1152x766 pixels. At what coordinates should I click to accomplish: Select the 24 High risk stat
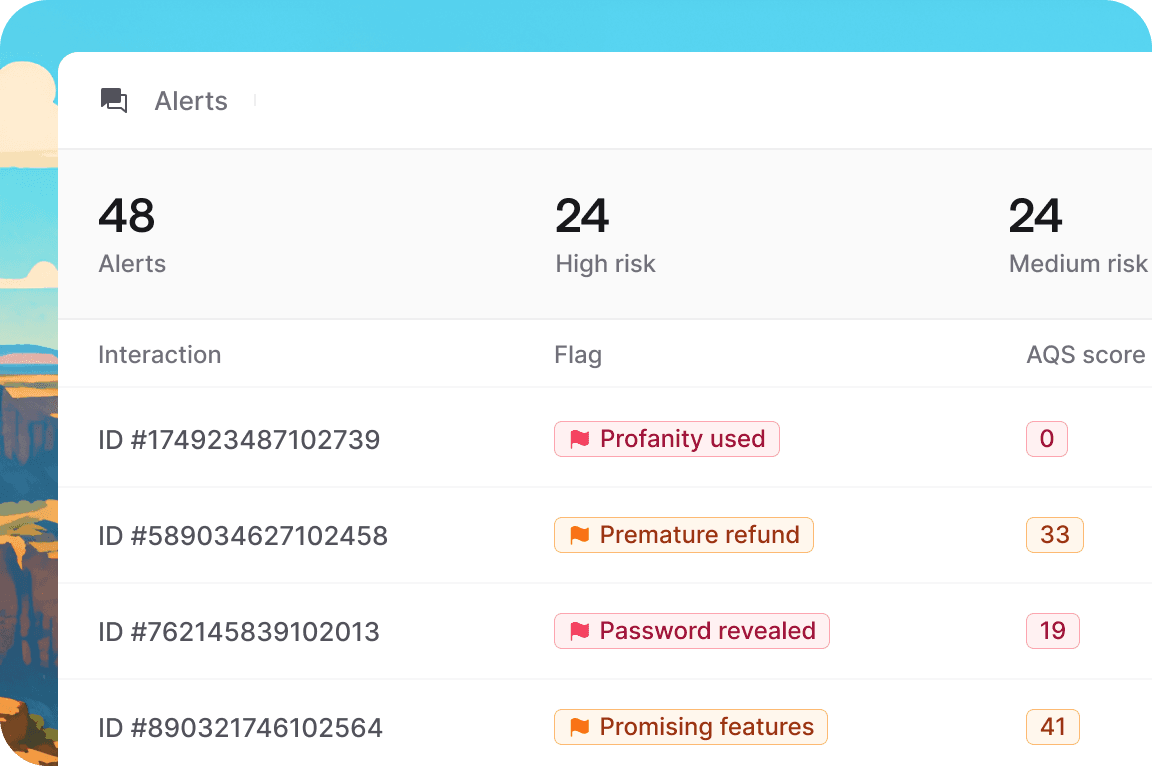582,216
